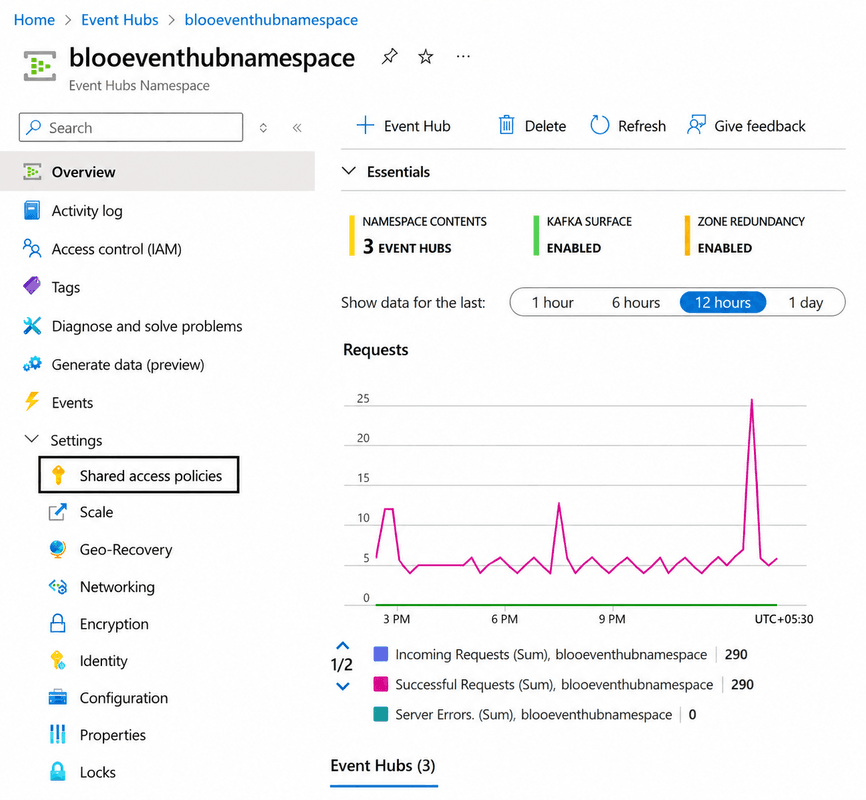The width and height of the screenshot is (866, 800).
Task: Click the Configuration toolbox icon
Action: click(58, 697)
